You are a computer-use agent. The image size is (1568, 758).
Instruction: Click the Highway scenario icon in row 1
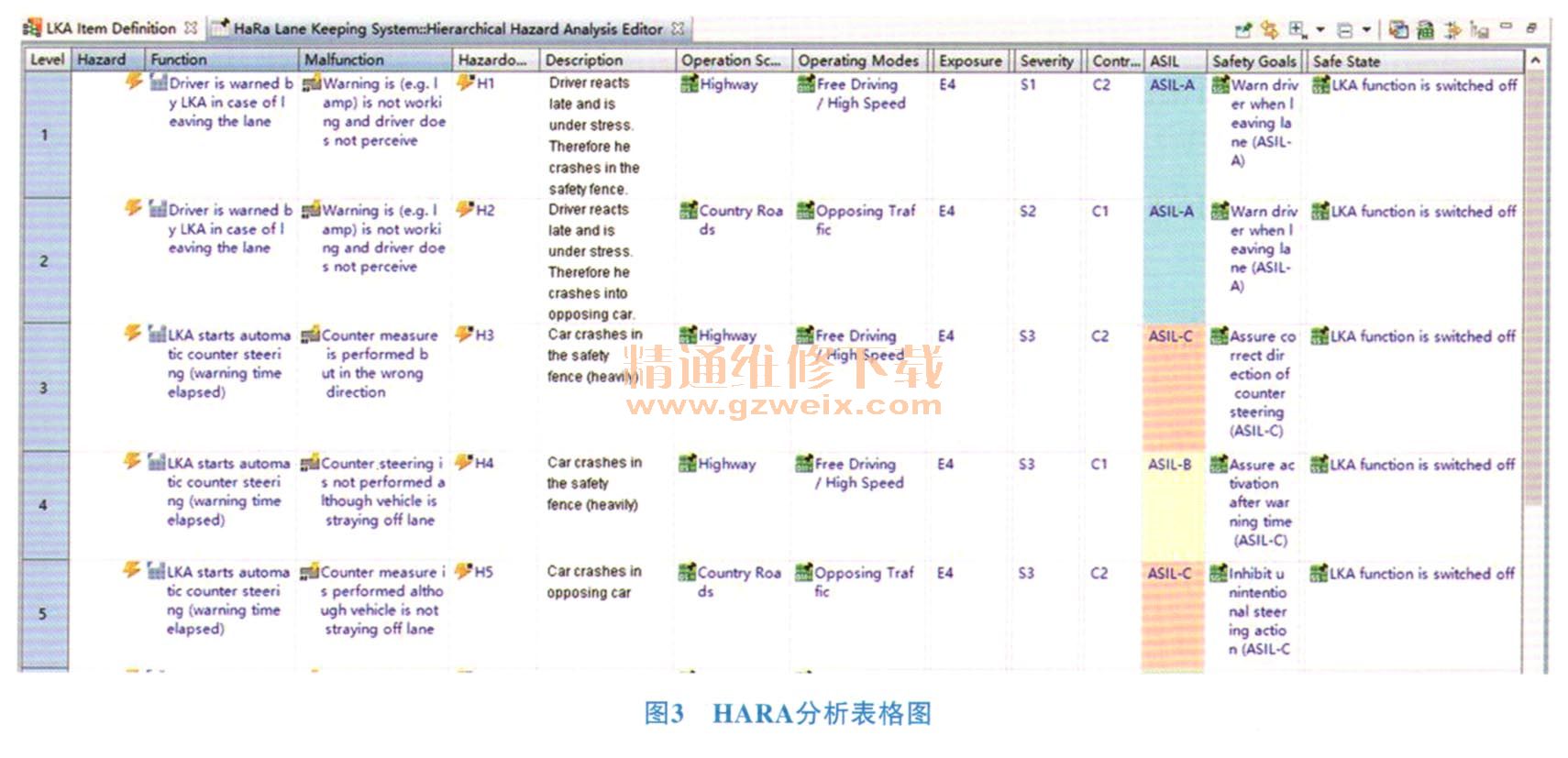pos(689,84)
